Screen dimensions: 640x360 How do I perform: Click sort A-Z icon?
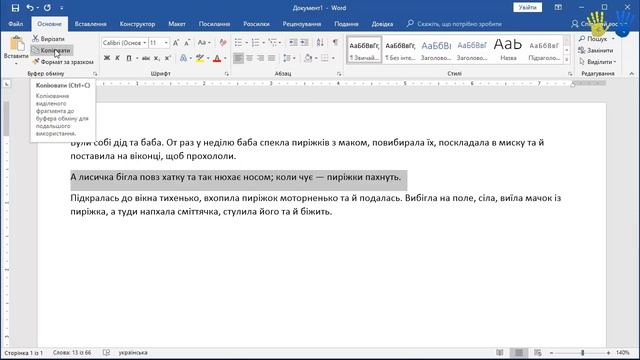(x=320, y=43)
